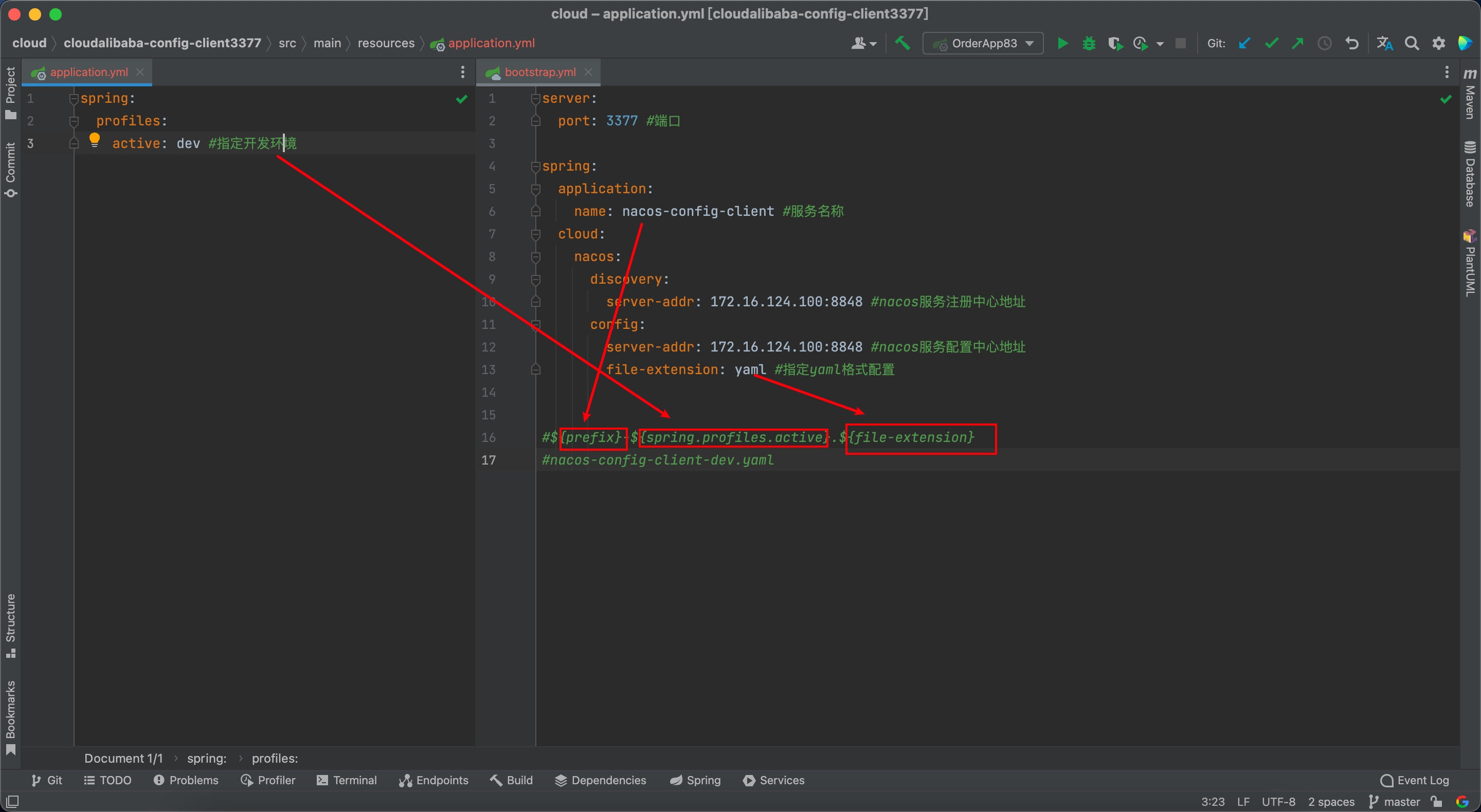
Task: Run with coverage icon
Action: tap(1115, 43)
